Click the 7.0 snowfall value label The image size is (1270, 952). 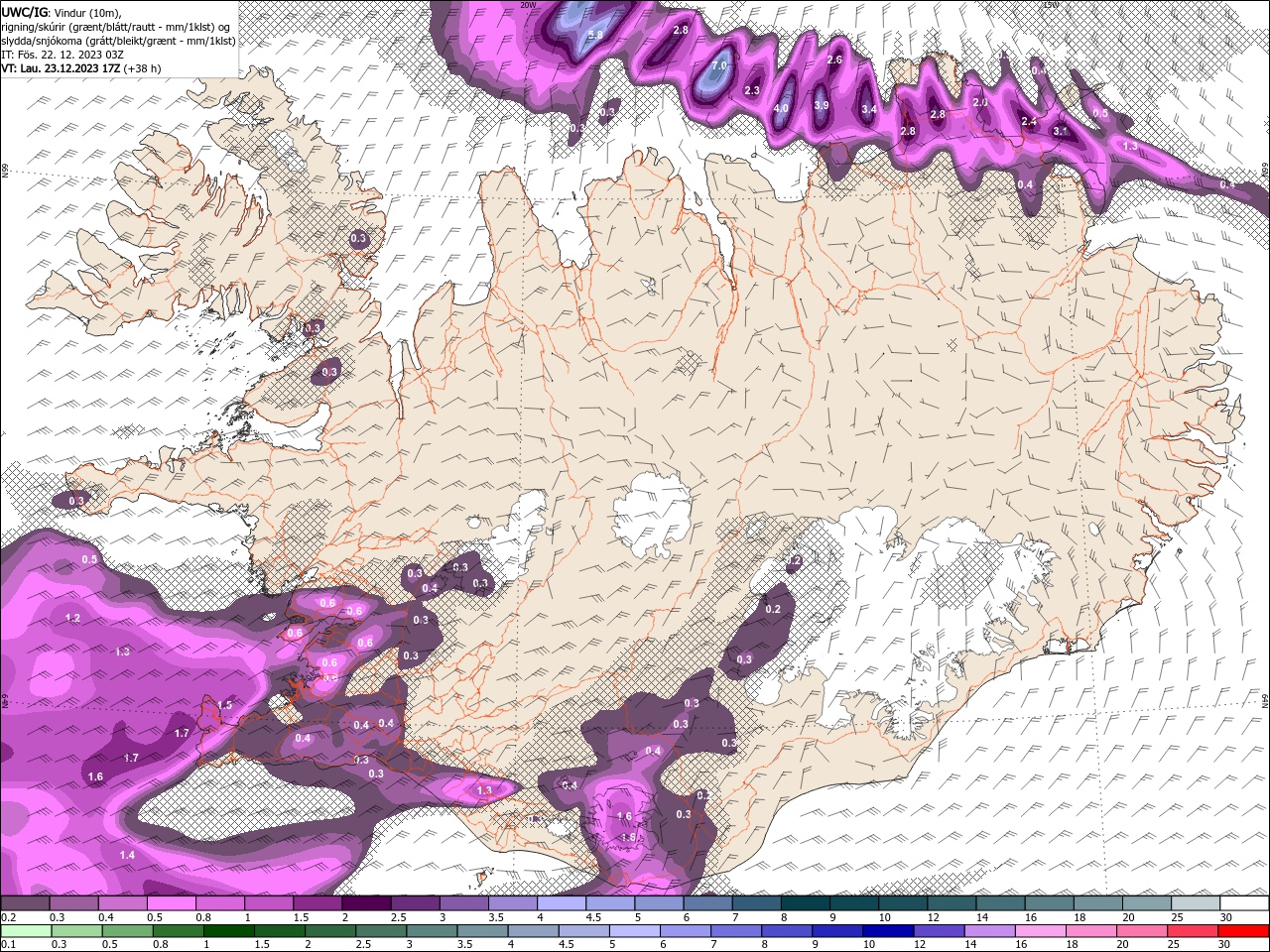point(719,65)
